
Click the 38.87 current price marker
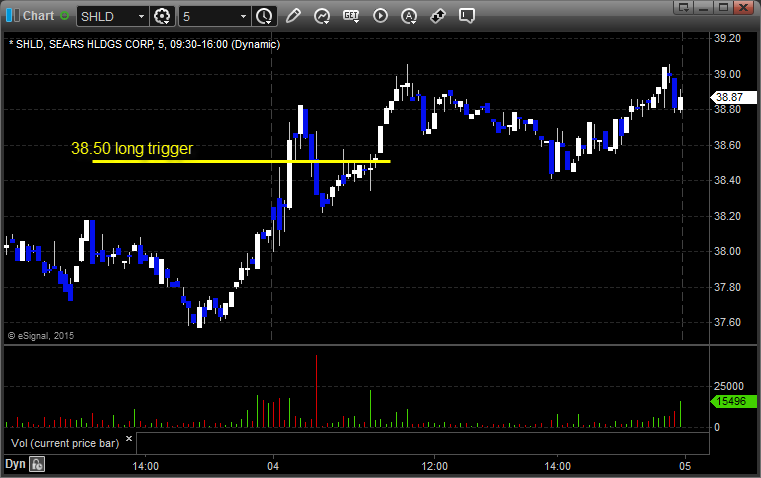(733, 97)
